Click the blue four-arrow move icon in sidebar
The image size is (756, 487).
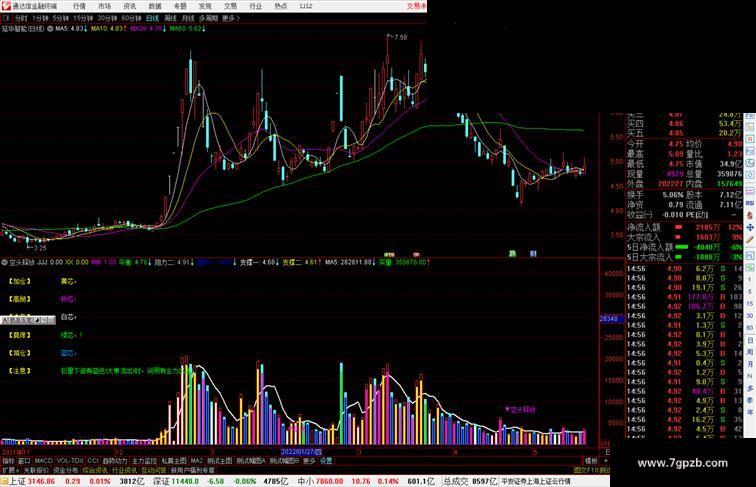tap(750, 227)
